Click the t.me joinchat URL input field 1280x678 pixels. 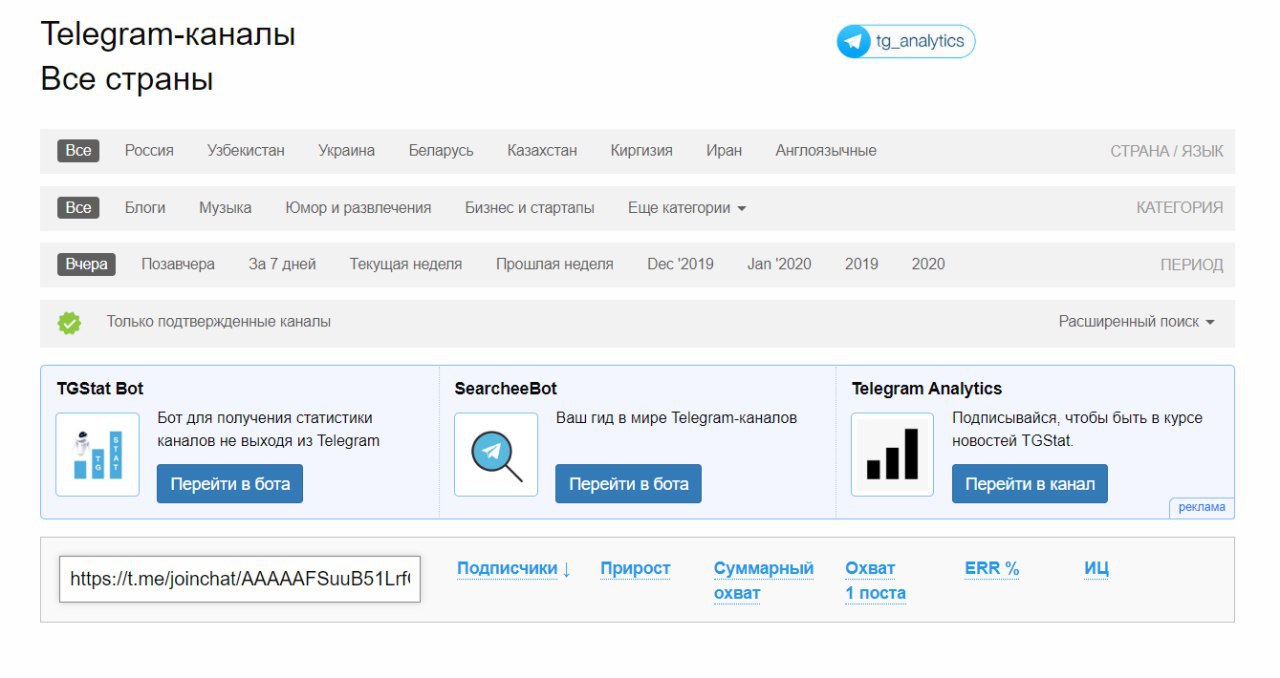click(x=240, y=579)
